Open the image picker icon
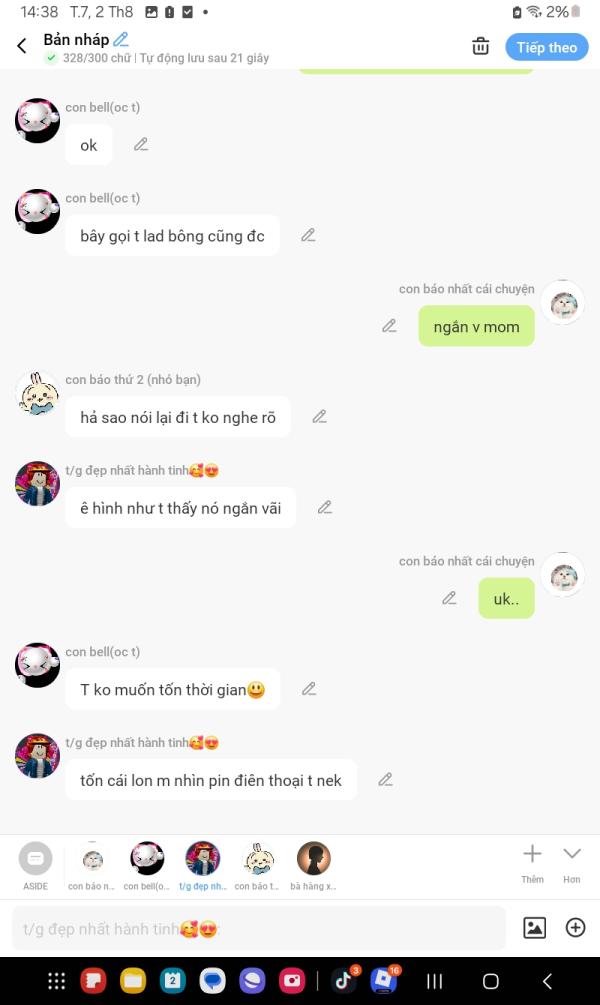Image resolution: width=600 pixels, height=1005 pixels. [534, 927]
